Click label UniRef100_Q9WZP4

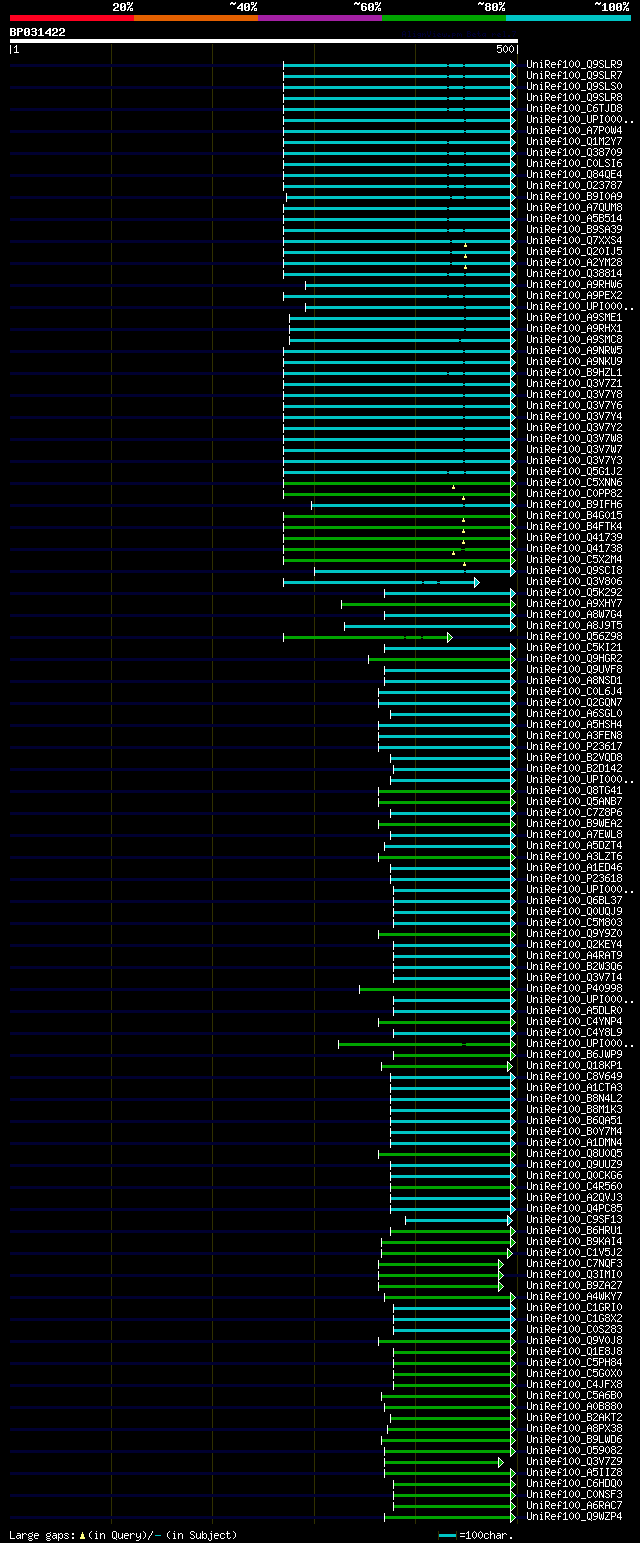pos(574,1516)
